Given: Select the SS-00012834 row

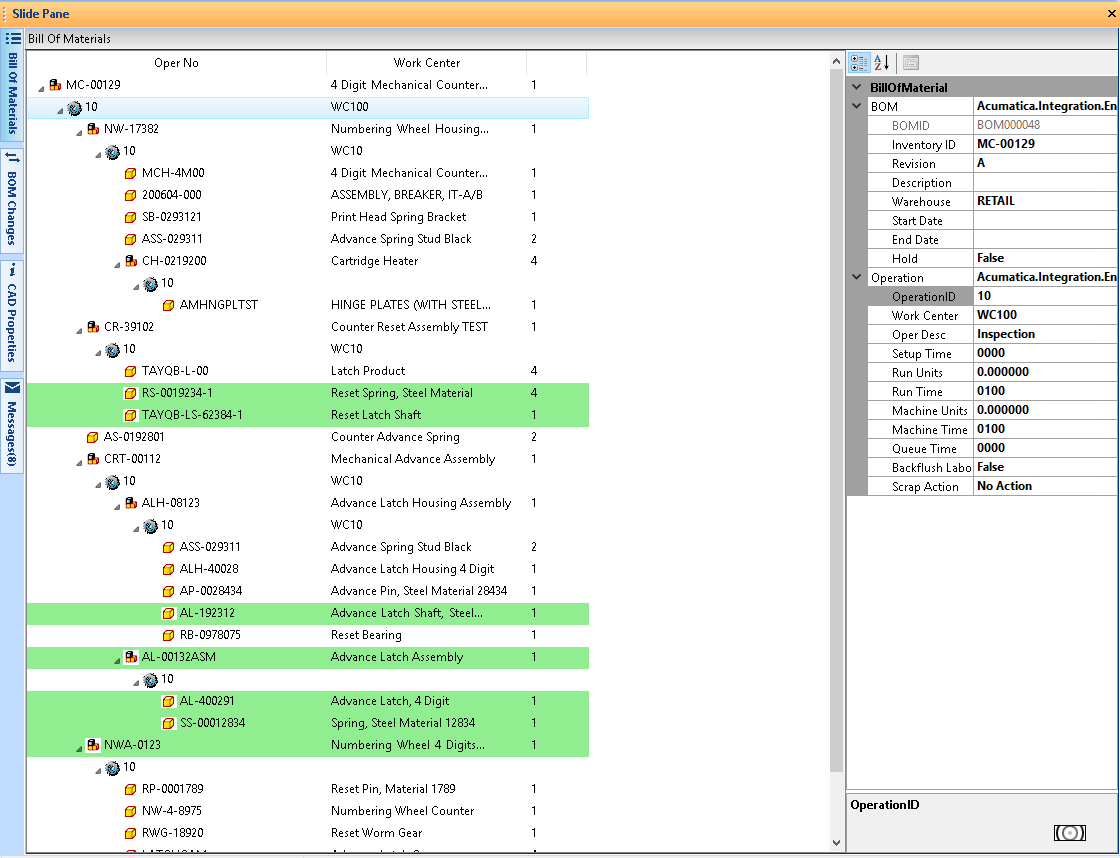Looking at the screenshot, I should [x=308, y=723].
